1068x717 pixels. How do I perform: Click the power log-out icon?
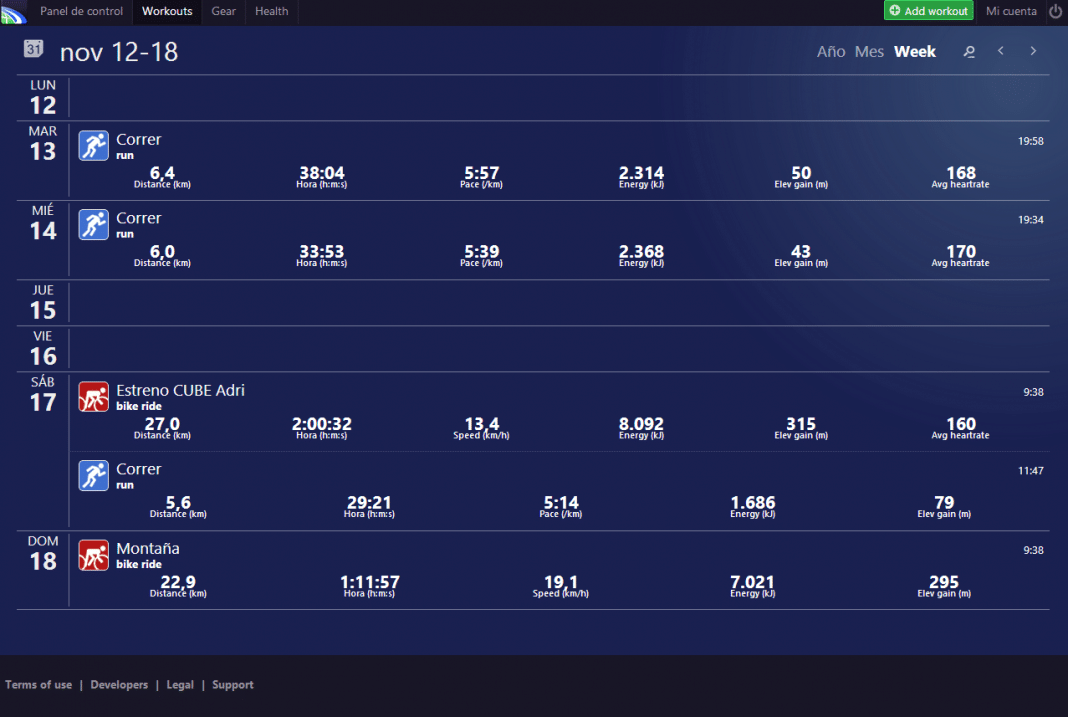(1056, 11)
